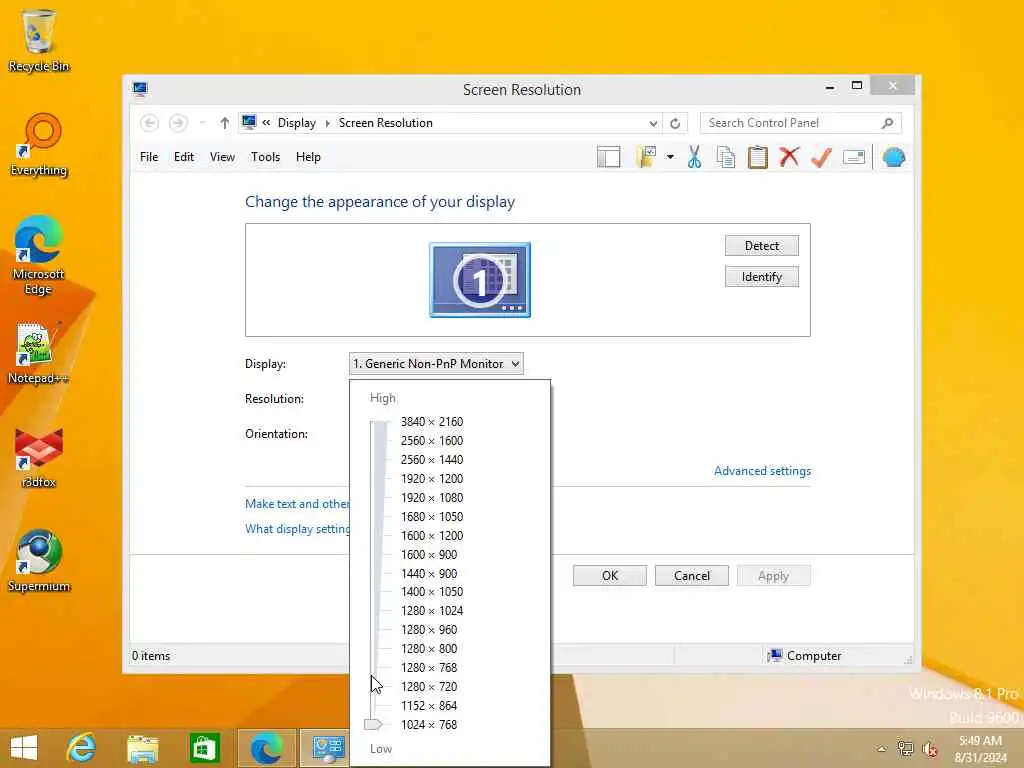
Task: Open the Windows Start button
Action: pos(24,748)
